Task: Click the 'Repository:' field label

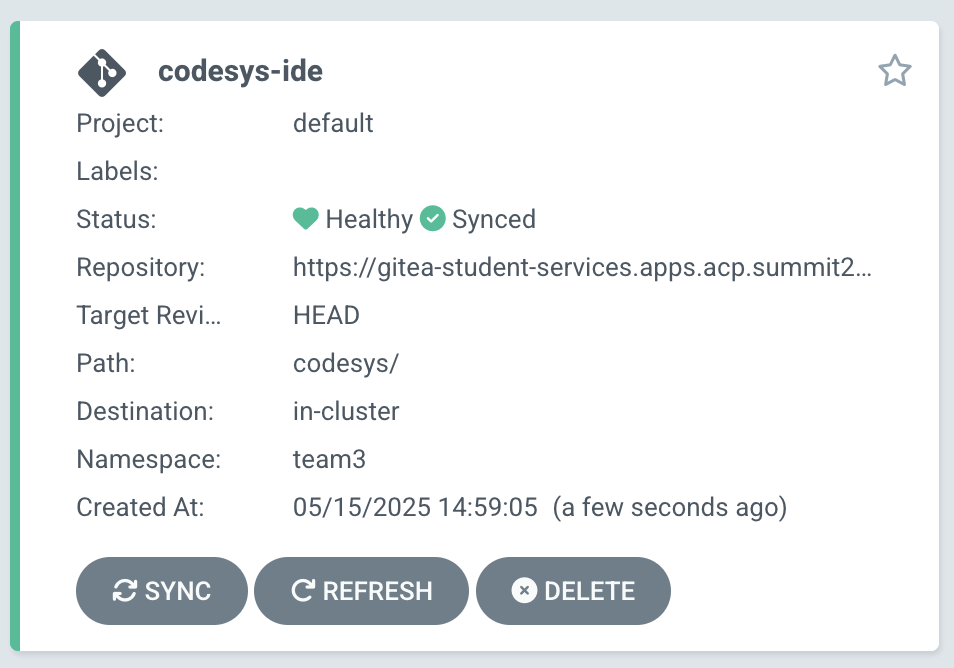Action: tap(141, 268)
